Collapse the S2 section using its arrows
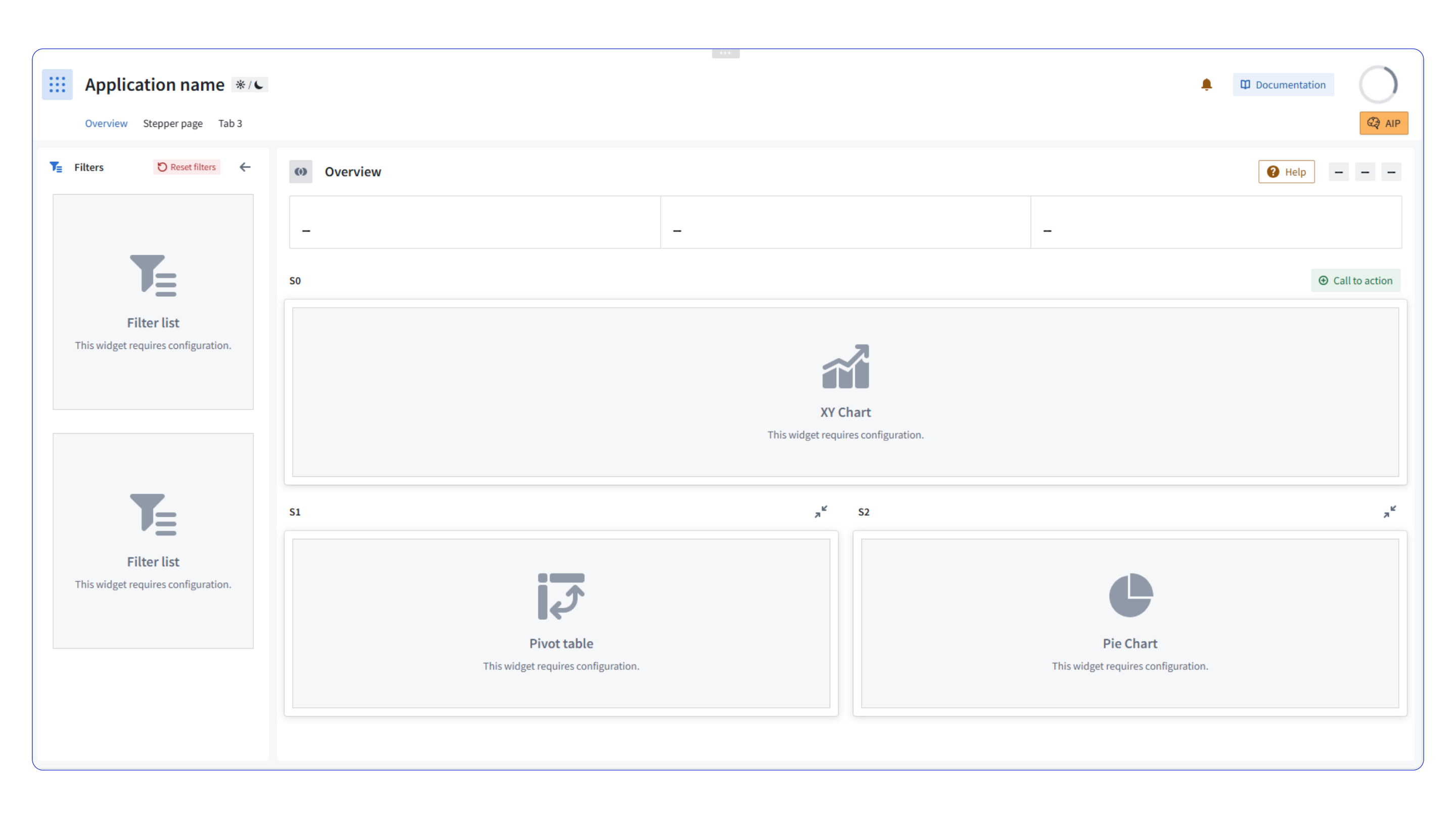Viewport: 1456px width, 819px height. [1390, 512]
